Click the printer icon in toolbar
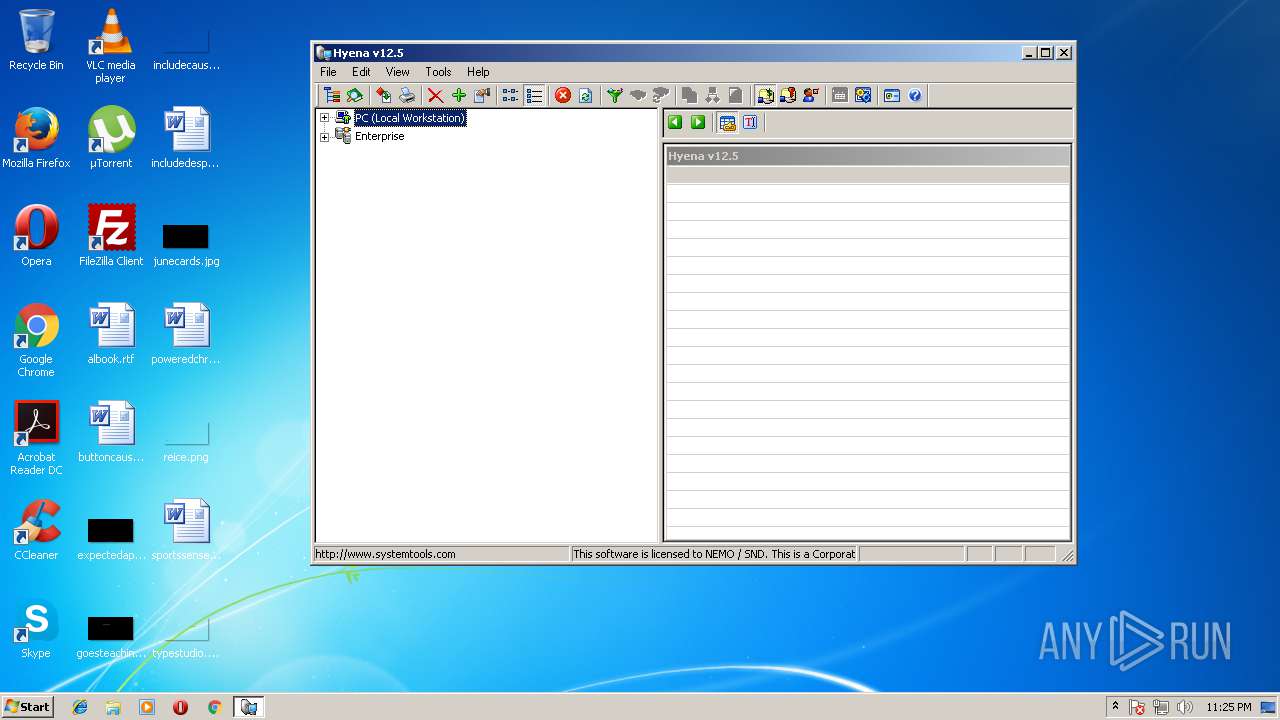The height and width of the screenshot is (720, 1280). (407, 95)
